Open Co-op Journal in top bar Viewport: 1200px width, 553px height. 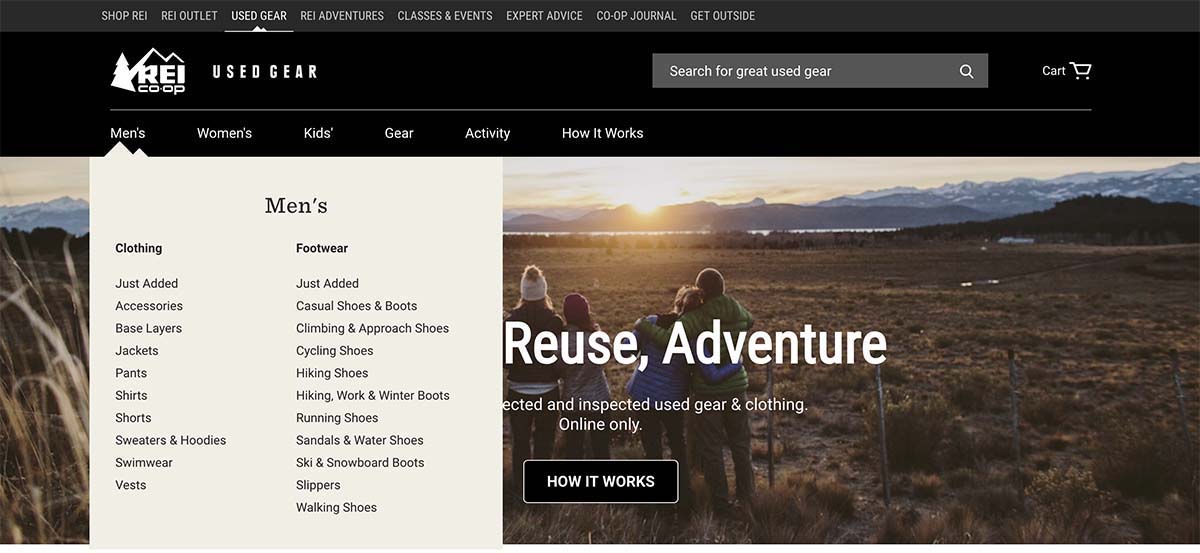tap(636, 16)
